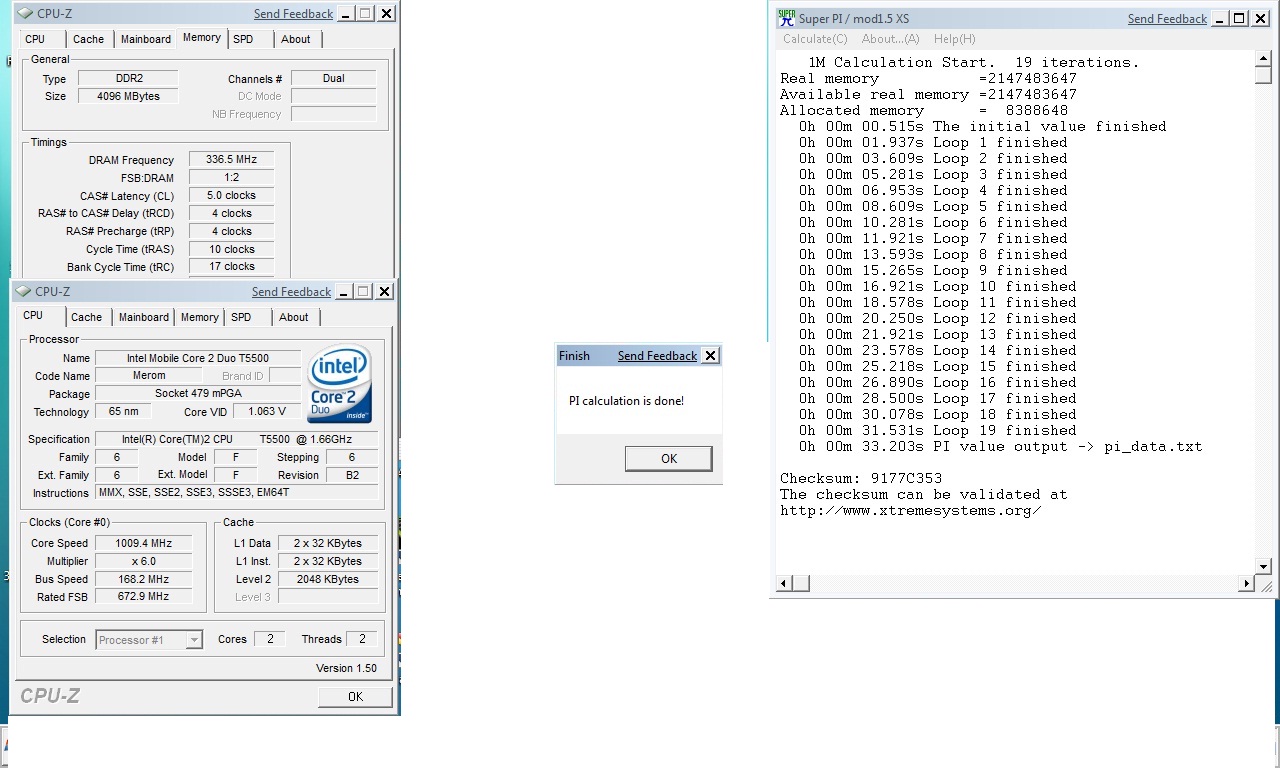Screen dimensions: 1280x768
Task: Click the right arrow of the Super PI horizontal scrollbar
Action: (x=1247, y=583)
